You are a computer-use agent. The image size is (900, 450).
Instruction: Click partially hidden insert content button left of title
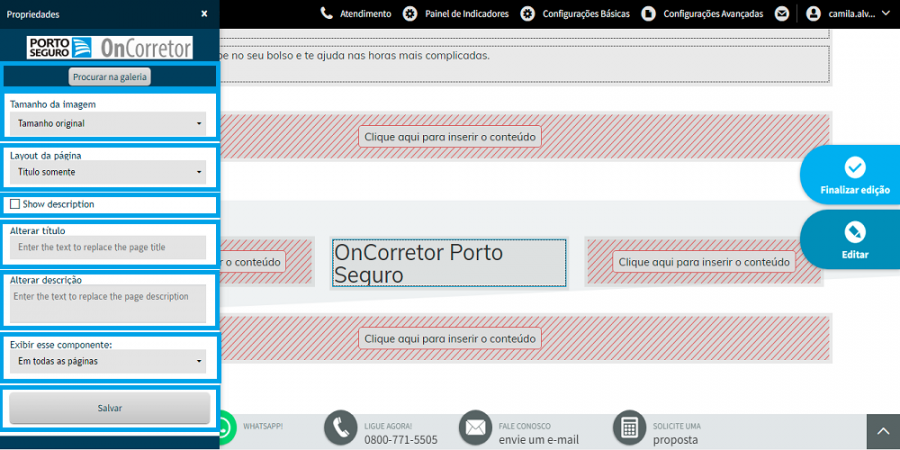coord(253,262)
